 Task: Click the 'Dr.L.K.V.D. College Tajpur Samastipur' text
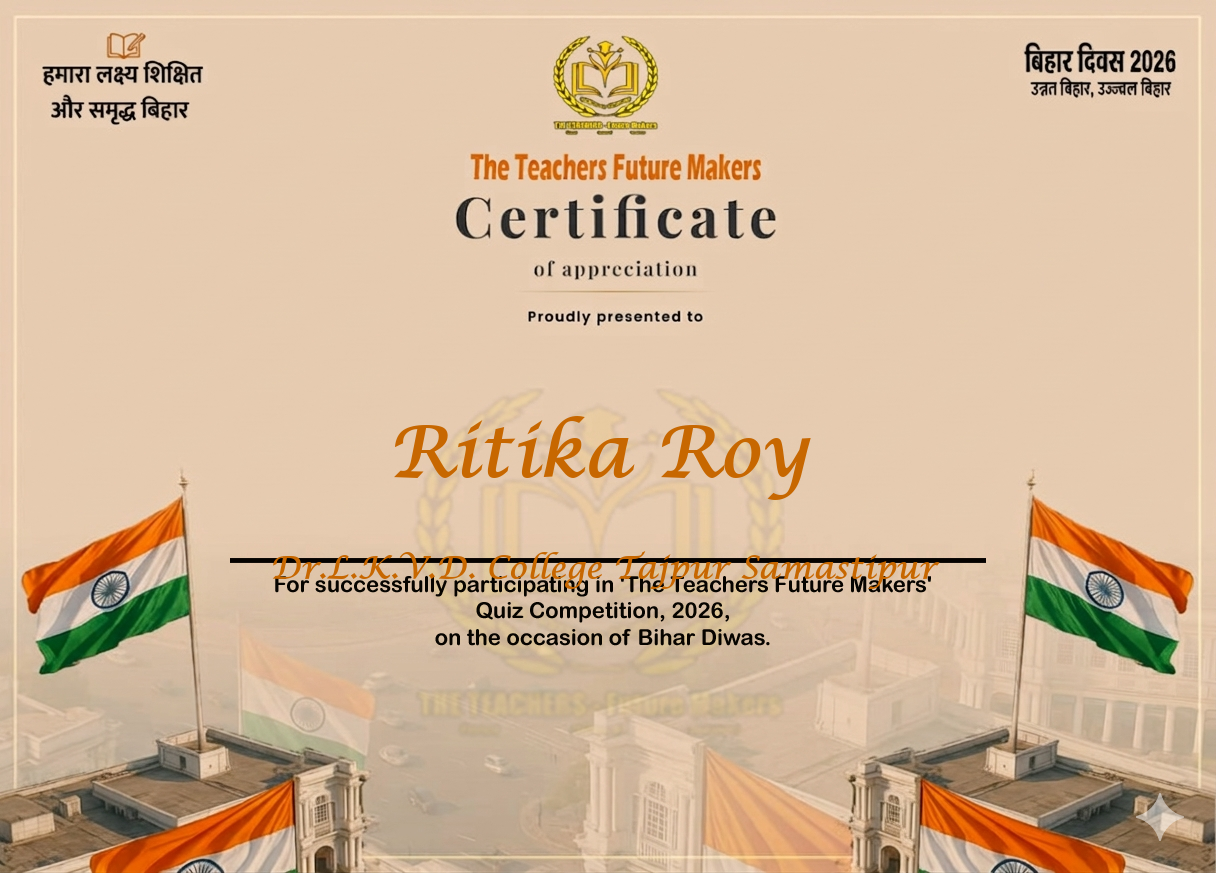604,566
